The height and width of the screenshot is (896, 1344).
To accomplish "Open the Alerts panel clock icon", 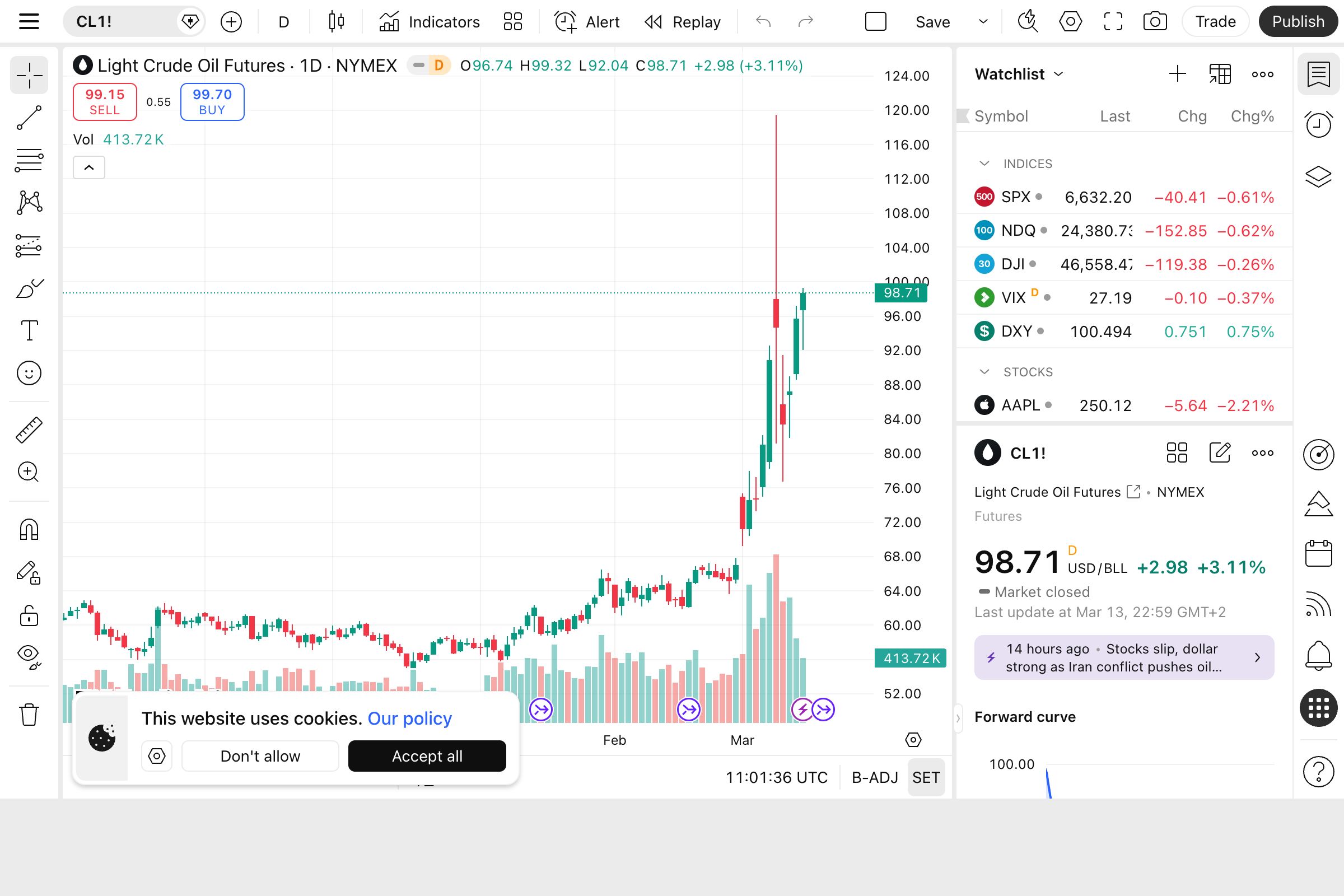I will point(1318,124).
